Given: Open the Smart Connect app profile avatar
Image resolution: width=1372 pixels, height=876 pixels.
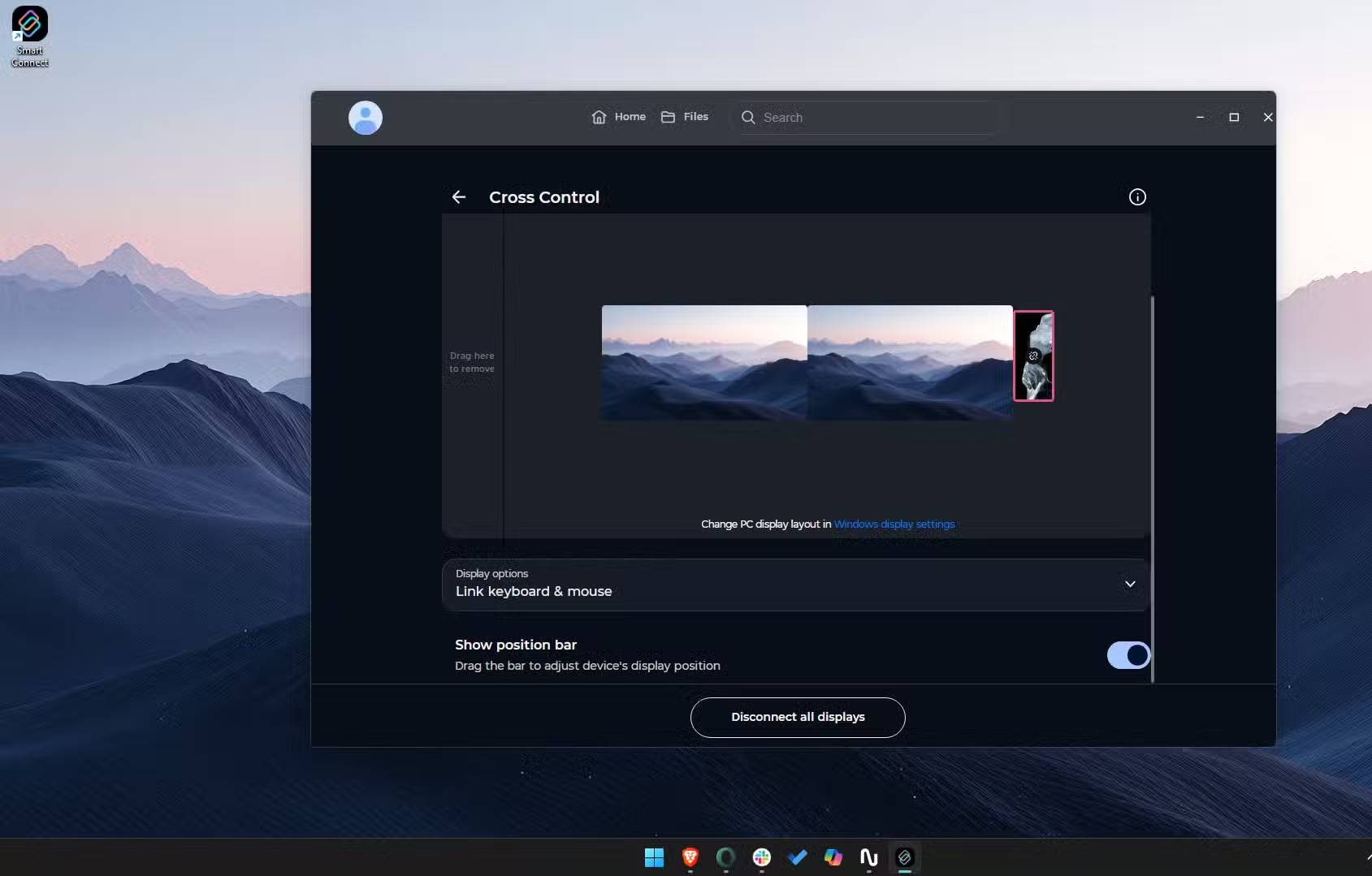Looking at the screenshot, I should (x=366, y=117).
